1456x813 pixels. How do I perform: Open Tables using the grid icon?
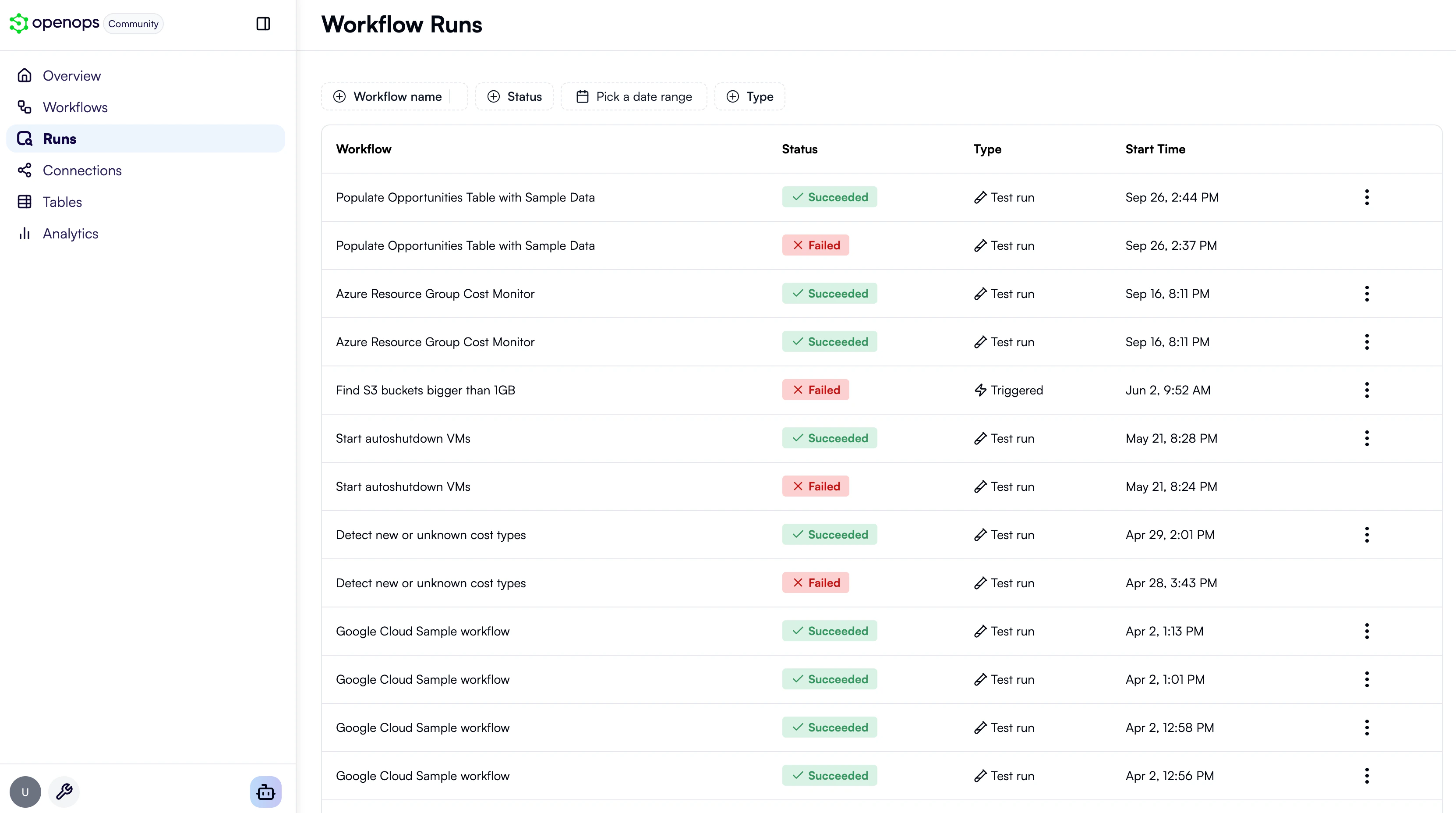(25, 202)
